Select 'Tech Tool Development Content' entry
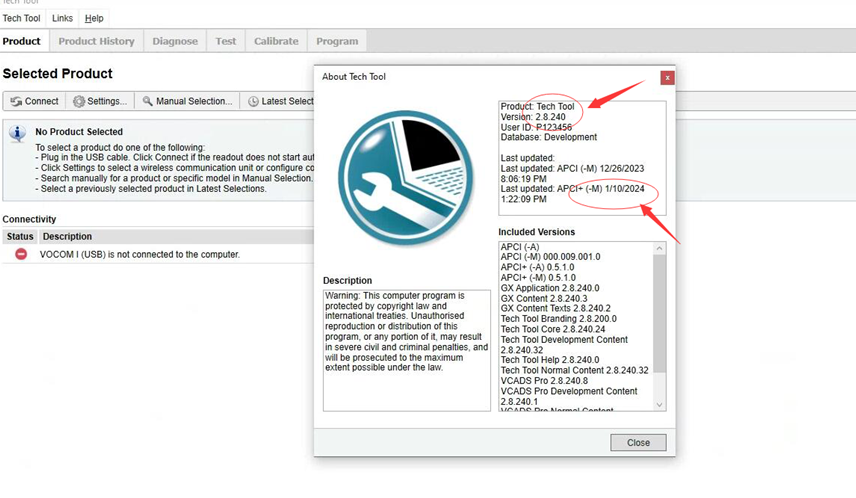The height and width of the screenshot is (498, 856). (x=564, y=345)
